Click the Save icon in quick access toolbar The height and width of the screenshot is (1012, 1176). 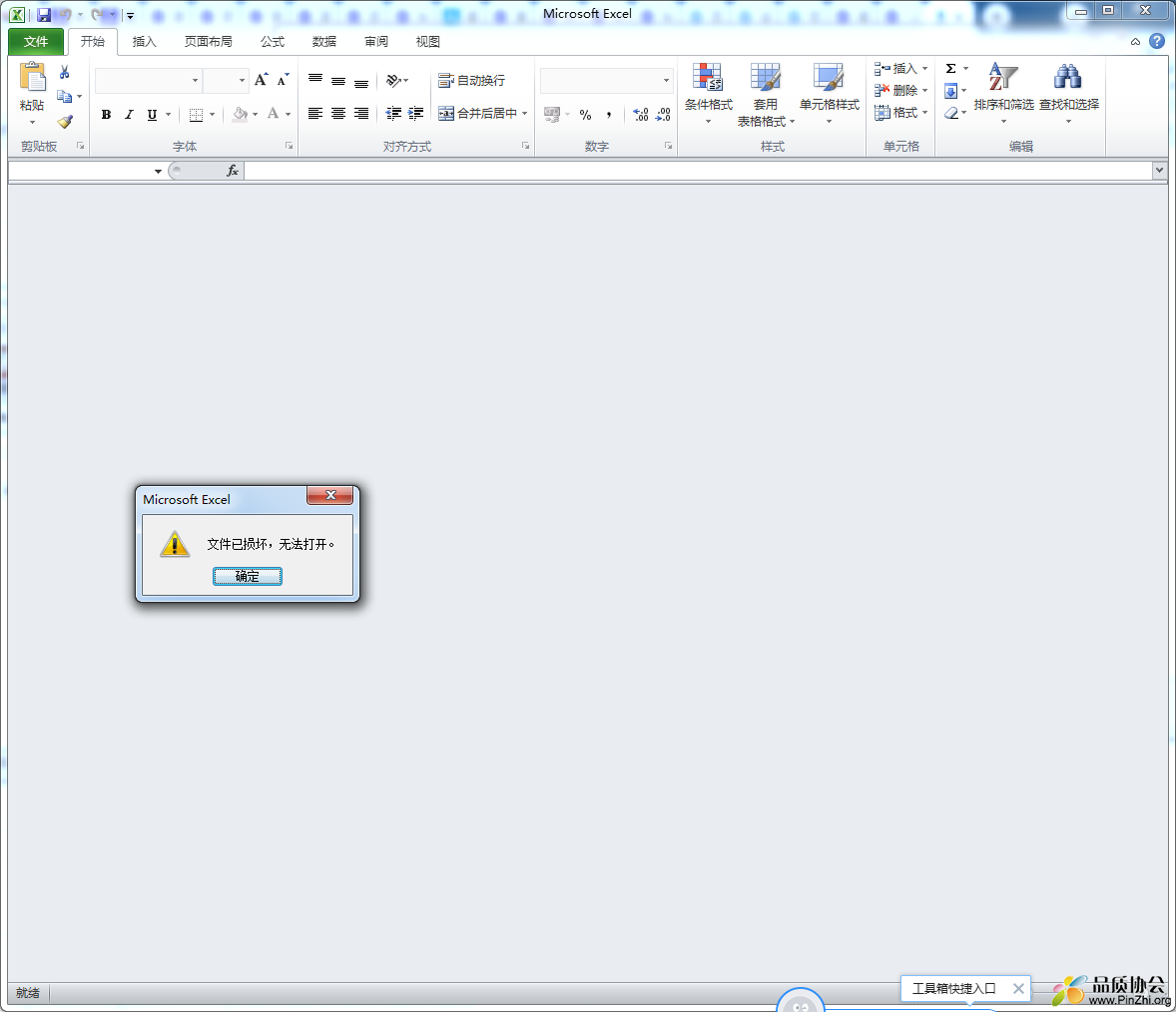44,14
